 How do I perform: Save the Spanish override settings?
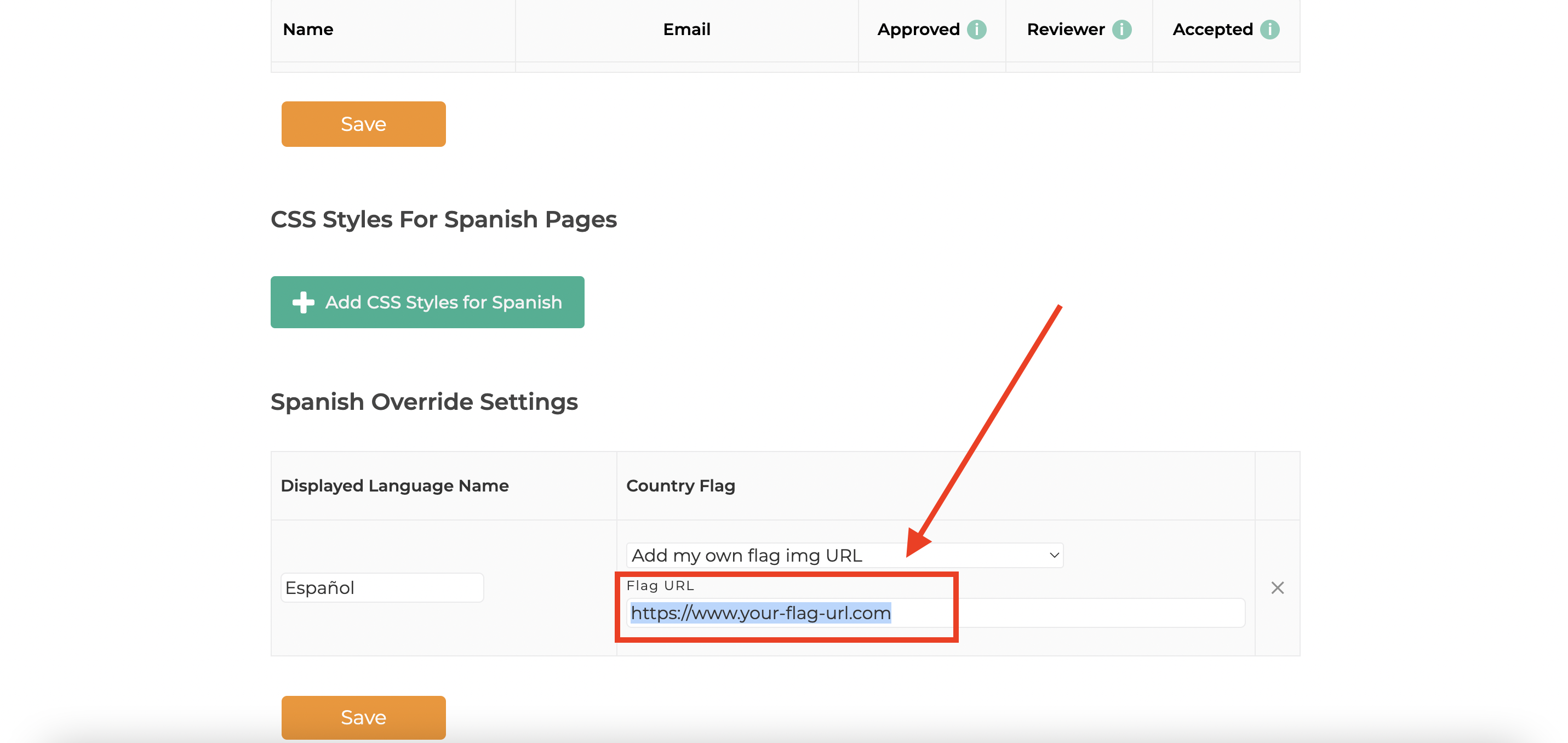[363, 717]
